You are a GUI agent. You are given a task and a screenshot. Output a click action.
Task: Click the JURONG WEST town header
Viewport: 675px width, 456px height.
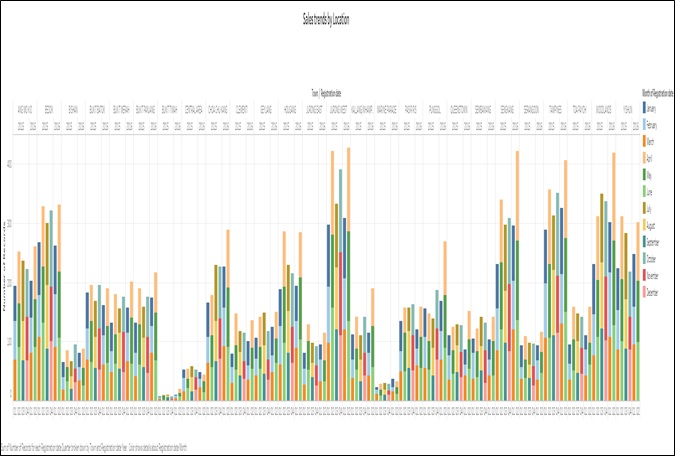[x=338, y=110]
